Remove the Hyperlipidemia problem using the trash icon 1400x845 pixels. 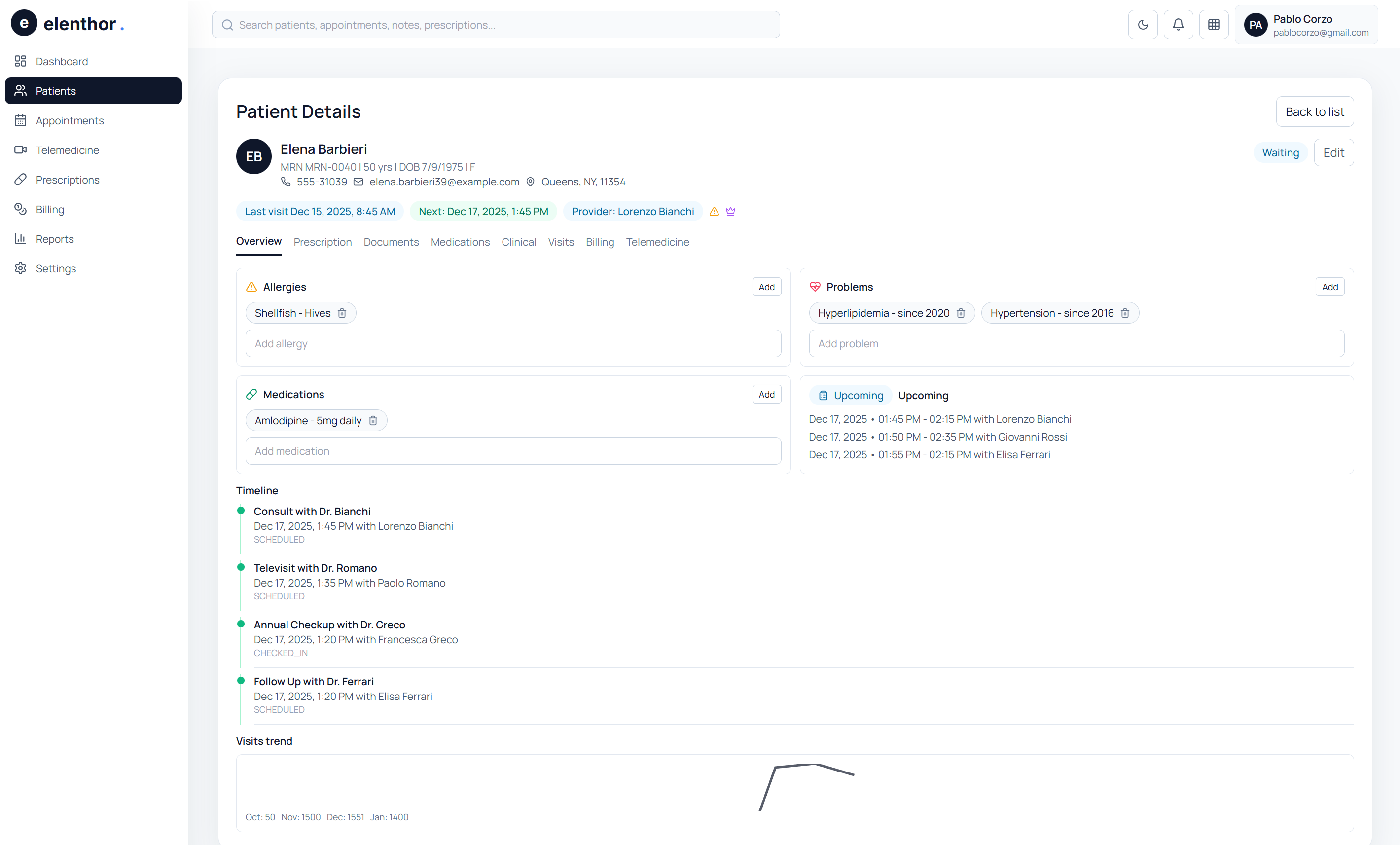[x=961, y=313]
